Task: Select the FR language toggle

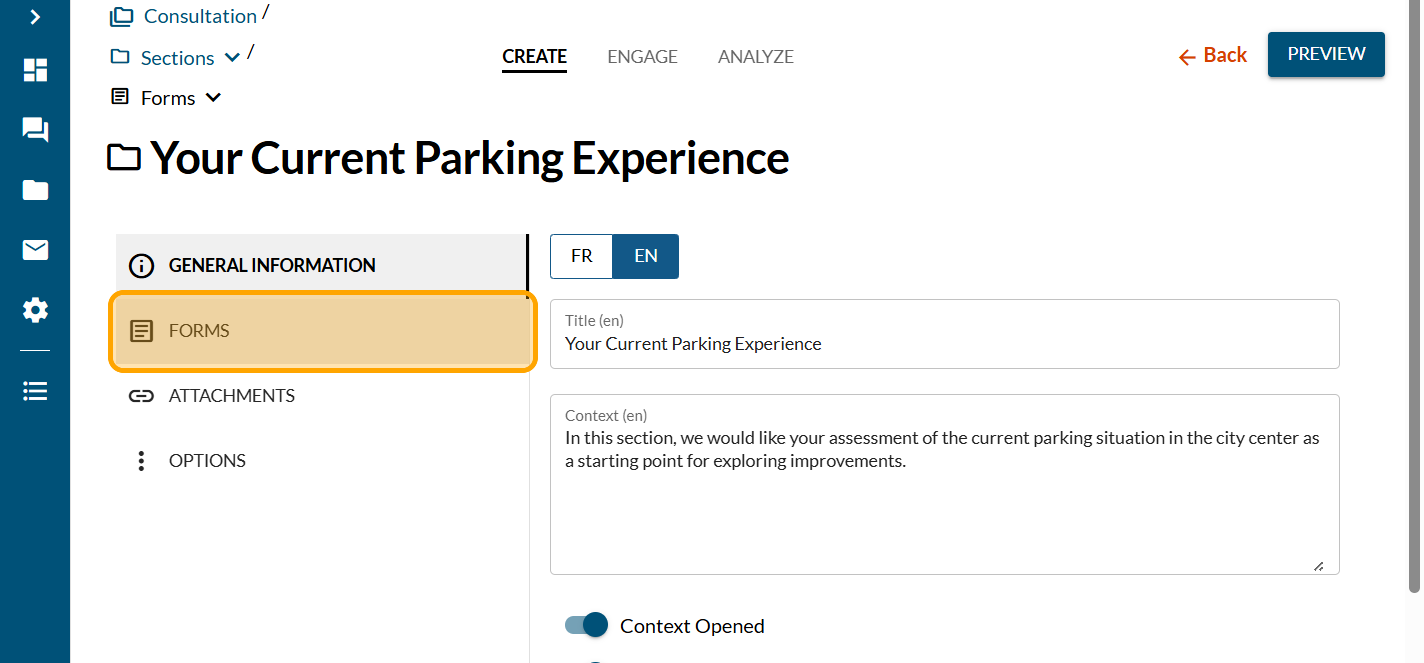Action: pos(581,256)
